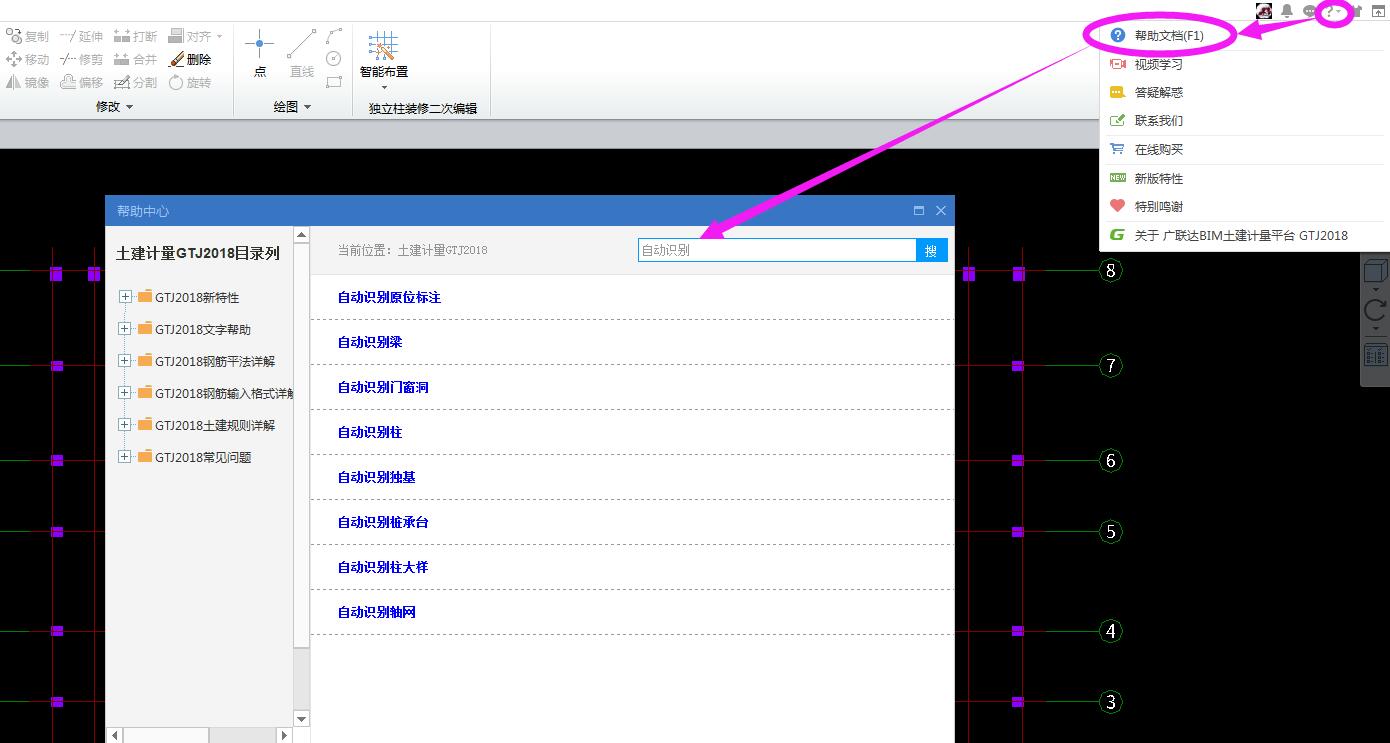Image resolution: width=1390 pixels, height=743 pixels.
Task: Select the 偏移 (offset) tool
Action: point(81,83)
